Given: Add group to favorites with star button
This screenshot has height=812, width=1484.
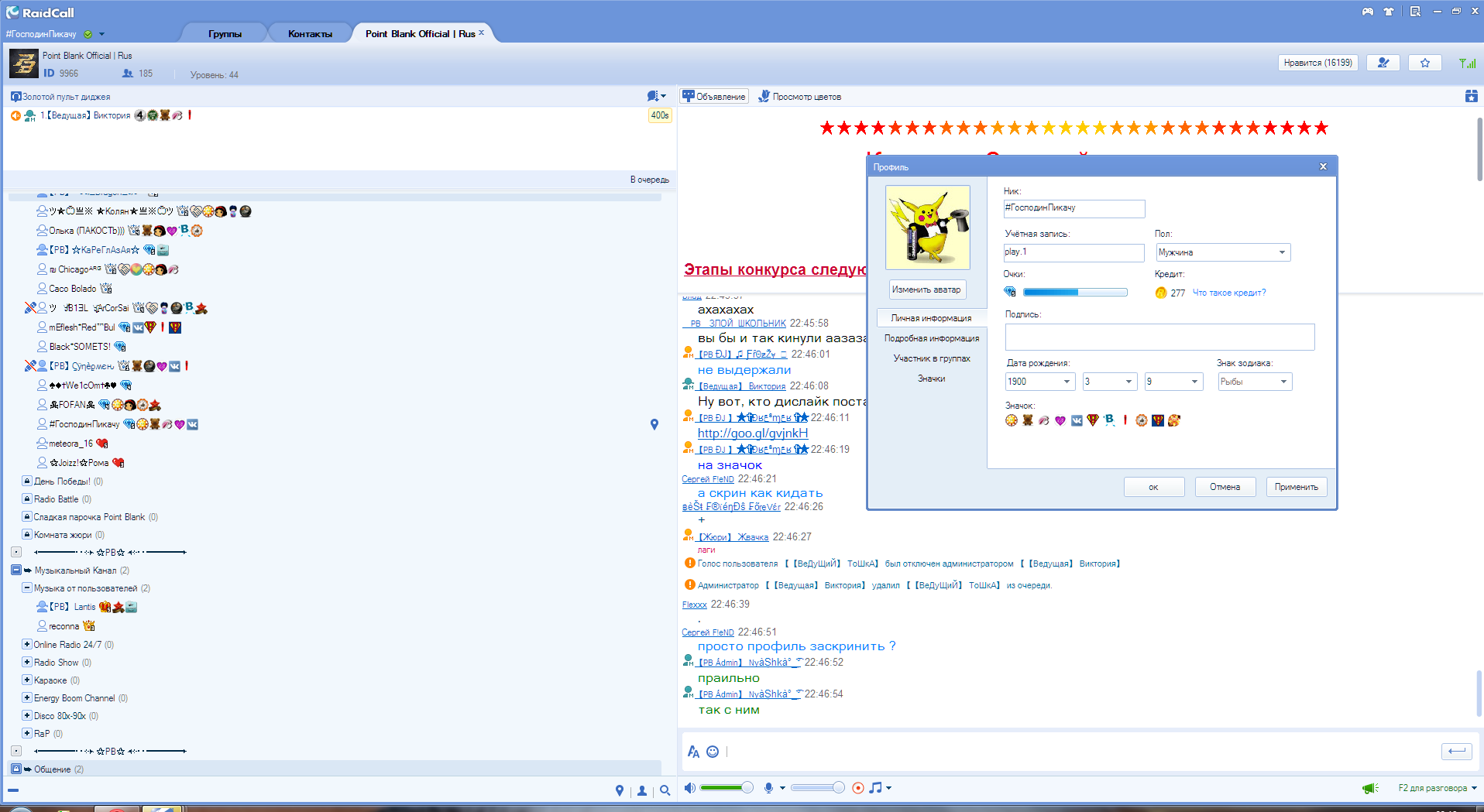Looking at the screenshot, I should (x=1425, y=63).
